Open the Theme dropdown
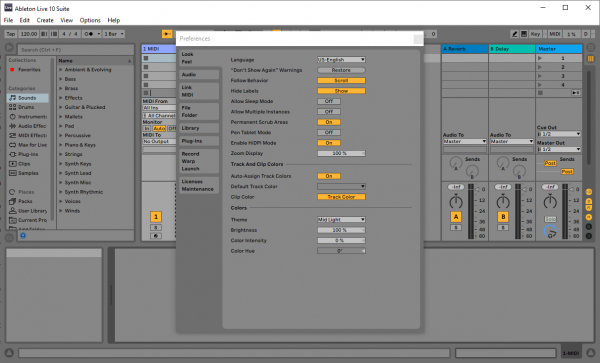600x363 pixels. click(x=341, y=220)
